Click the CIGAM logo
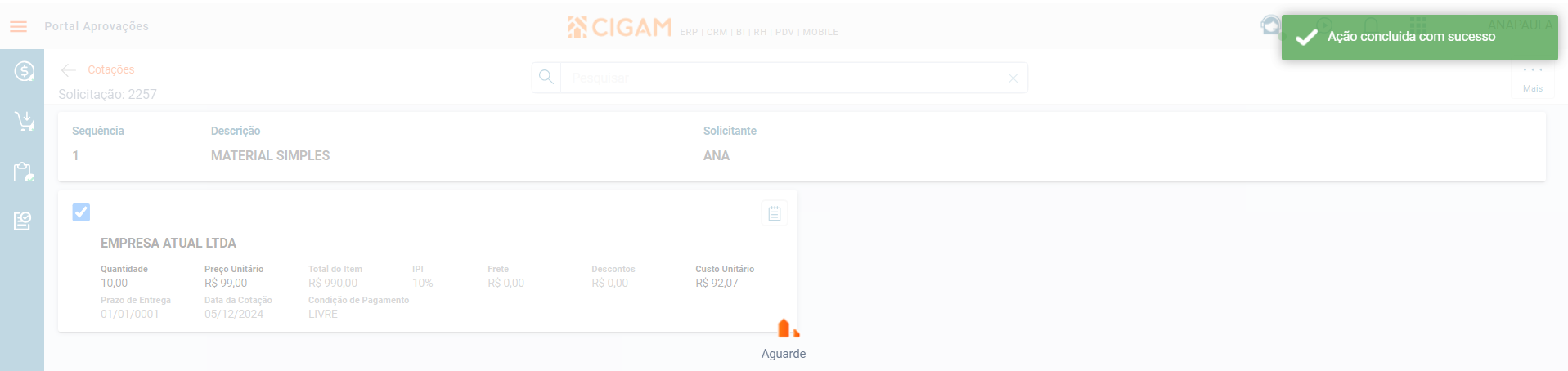This screenshot has height=371, width=1568. point(619,27)
